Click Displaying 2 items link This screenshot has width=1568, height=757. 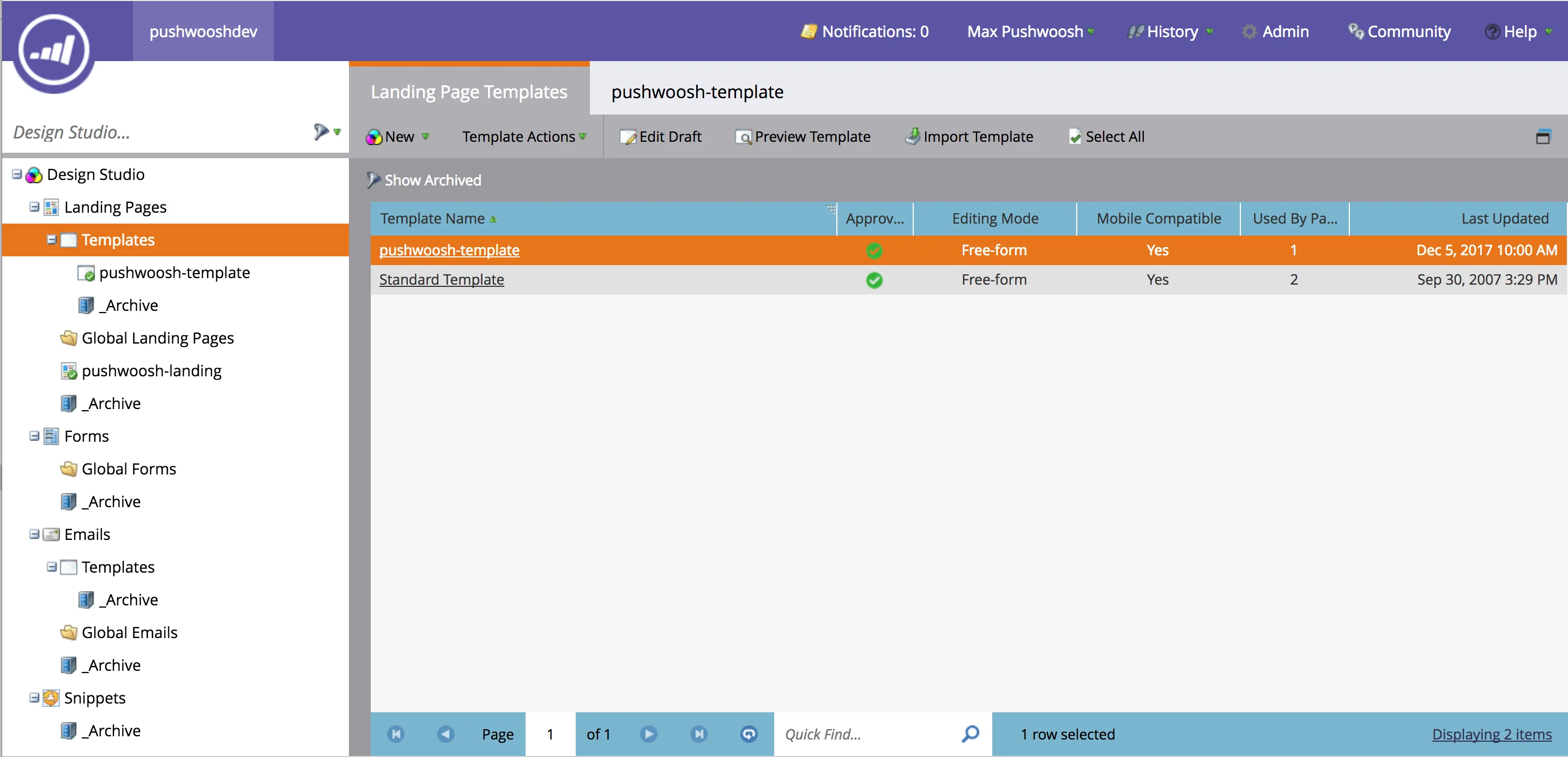coord(1493,734)
